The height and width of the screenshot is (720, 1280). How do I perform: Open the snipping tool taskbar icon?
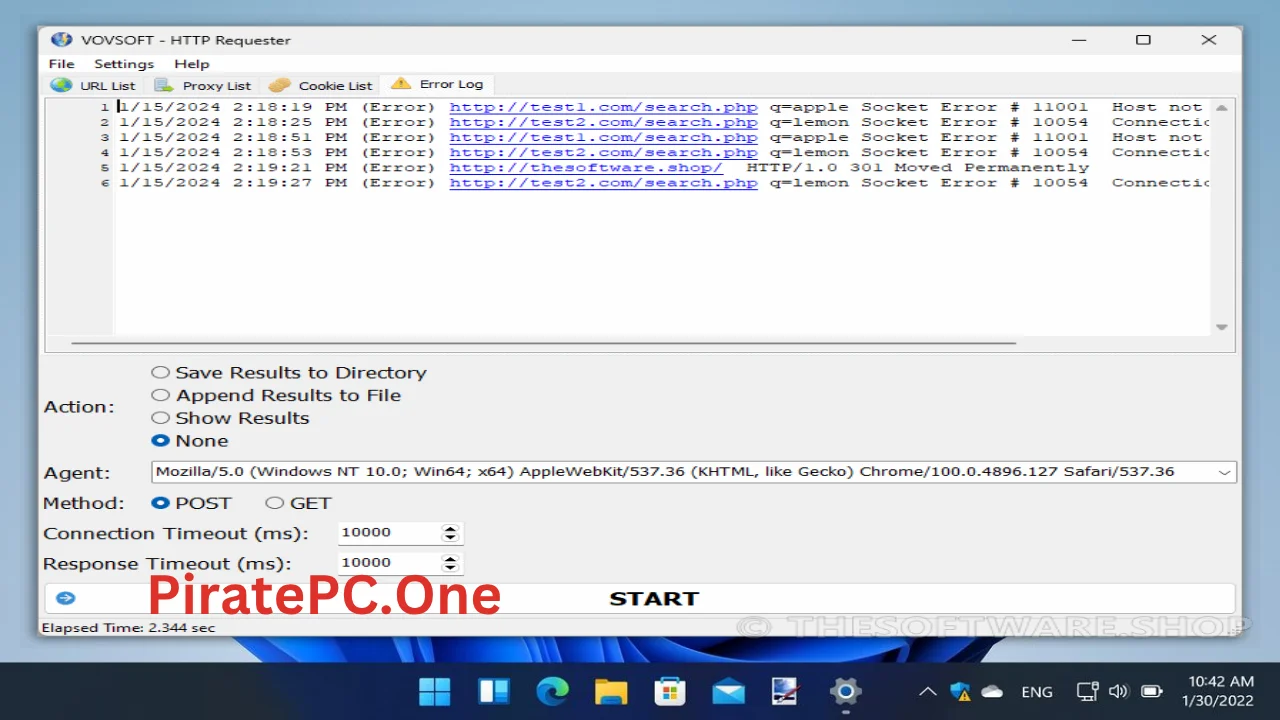click(x=786, y=691)
